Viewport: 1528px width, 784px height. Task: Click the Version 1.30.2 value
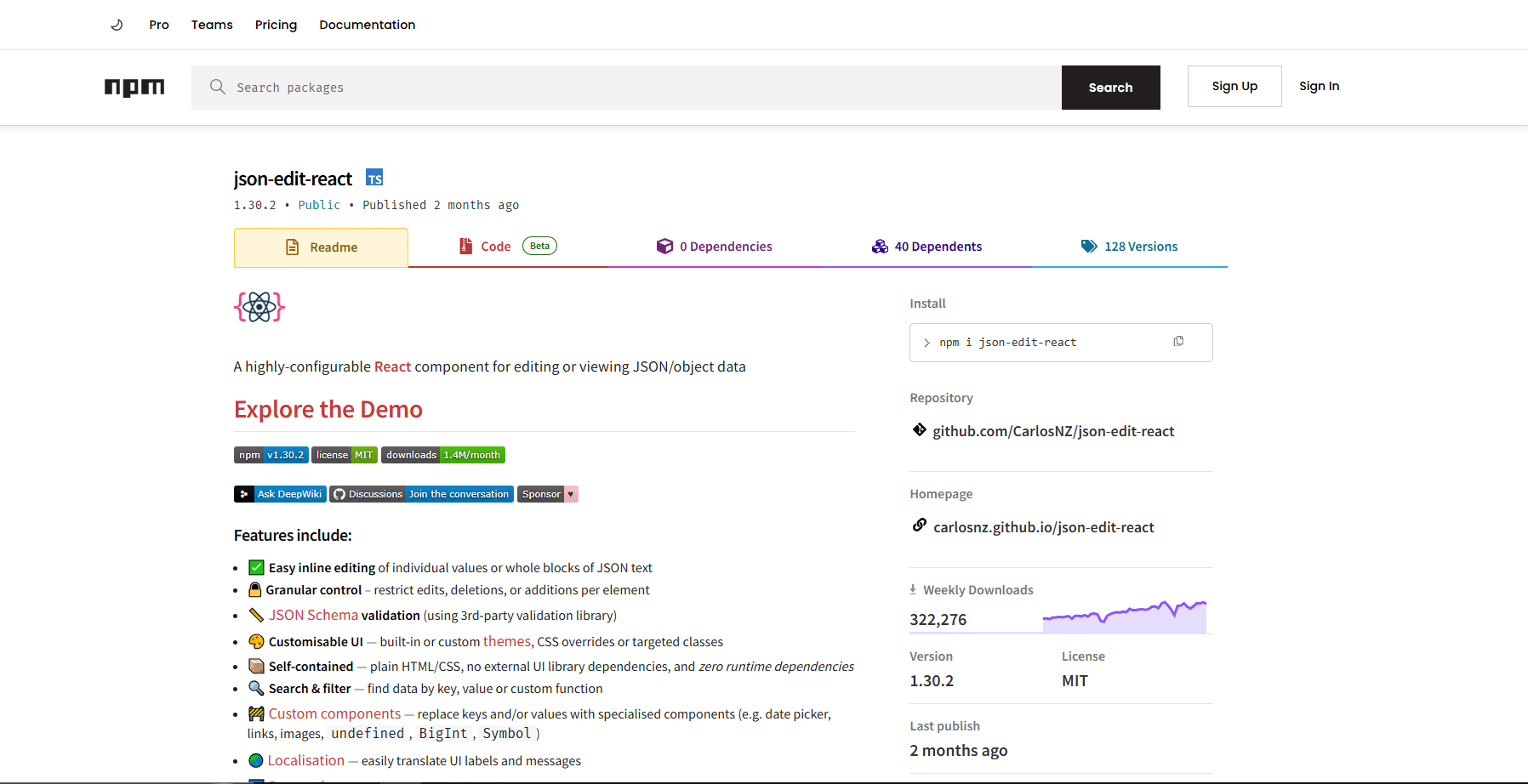[x=932, y=681]
